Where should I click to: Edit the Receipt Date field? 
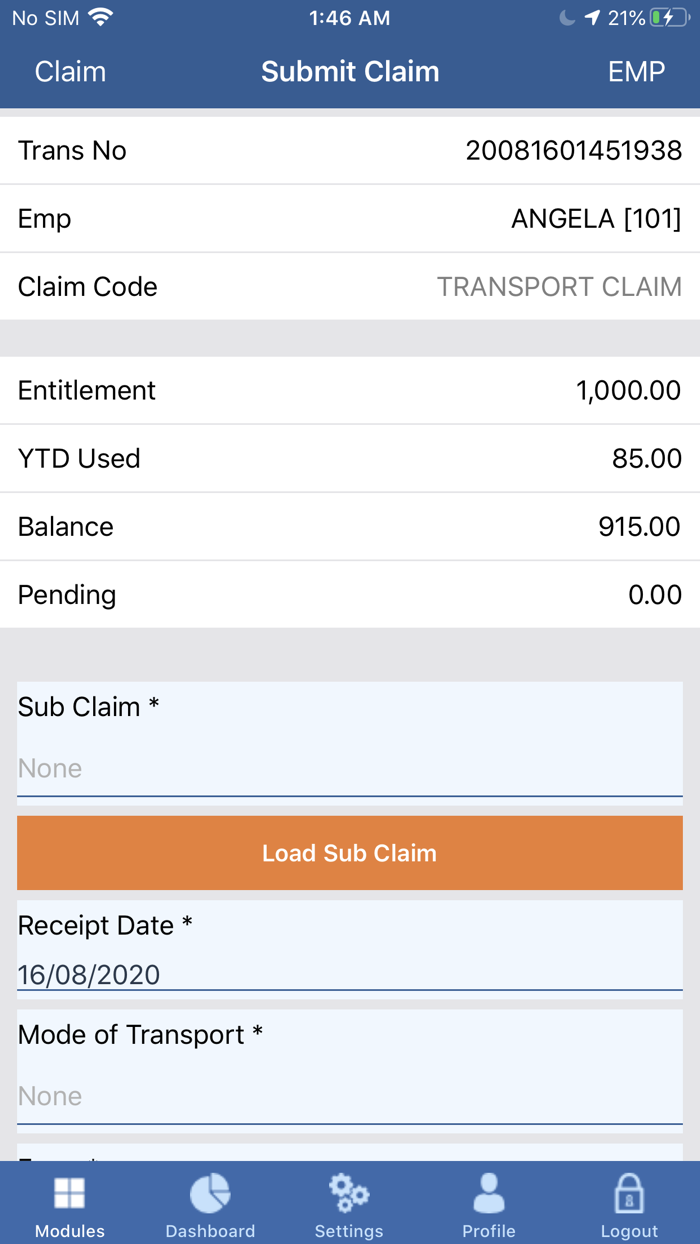point(349,975)
